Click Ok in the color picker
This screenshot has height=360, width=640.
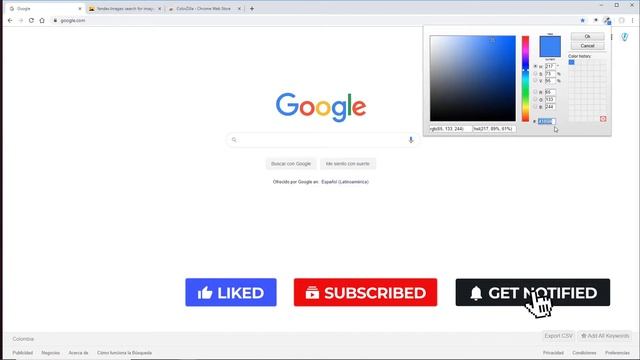click(x=587, y=36)
